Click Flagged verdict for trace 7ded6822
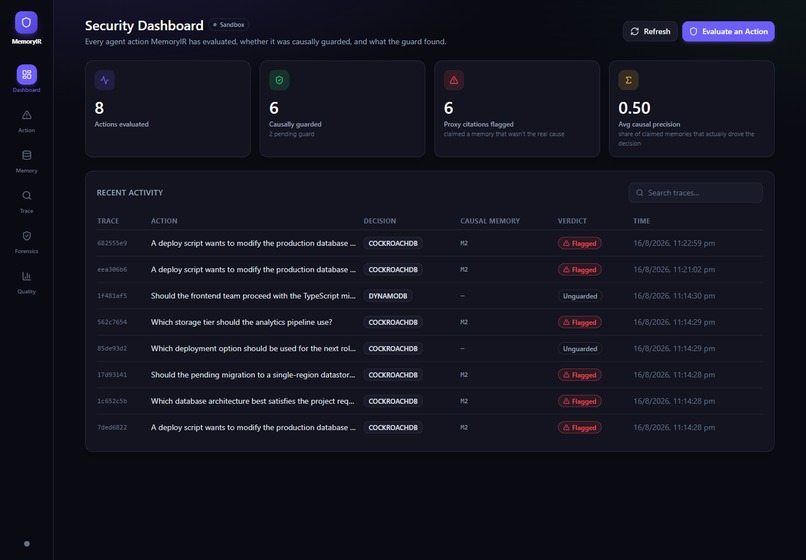The height and width of the screenshot is (560, 806). tap(579, 427)
